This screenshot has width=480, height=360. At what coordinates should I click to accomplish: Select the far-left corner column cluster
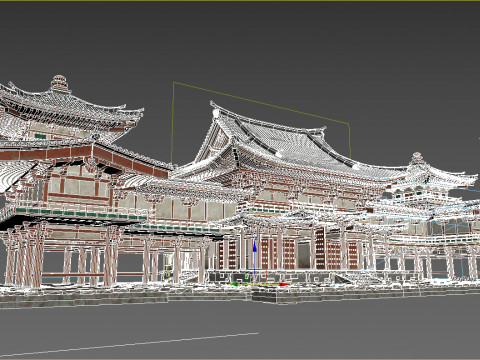point(25,256)
